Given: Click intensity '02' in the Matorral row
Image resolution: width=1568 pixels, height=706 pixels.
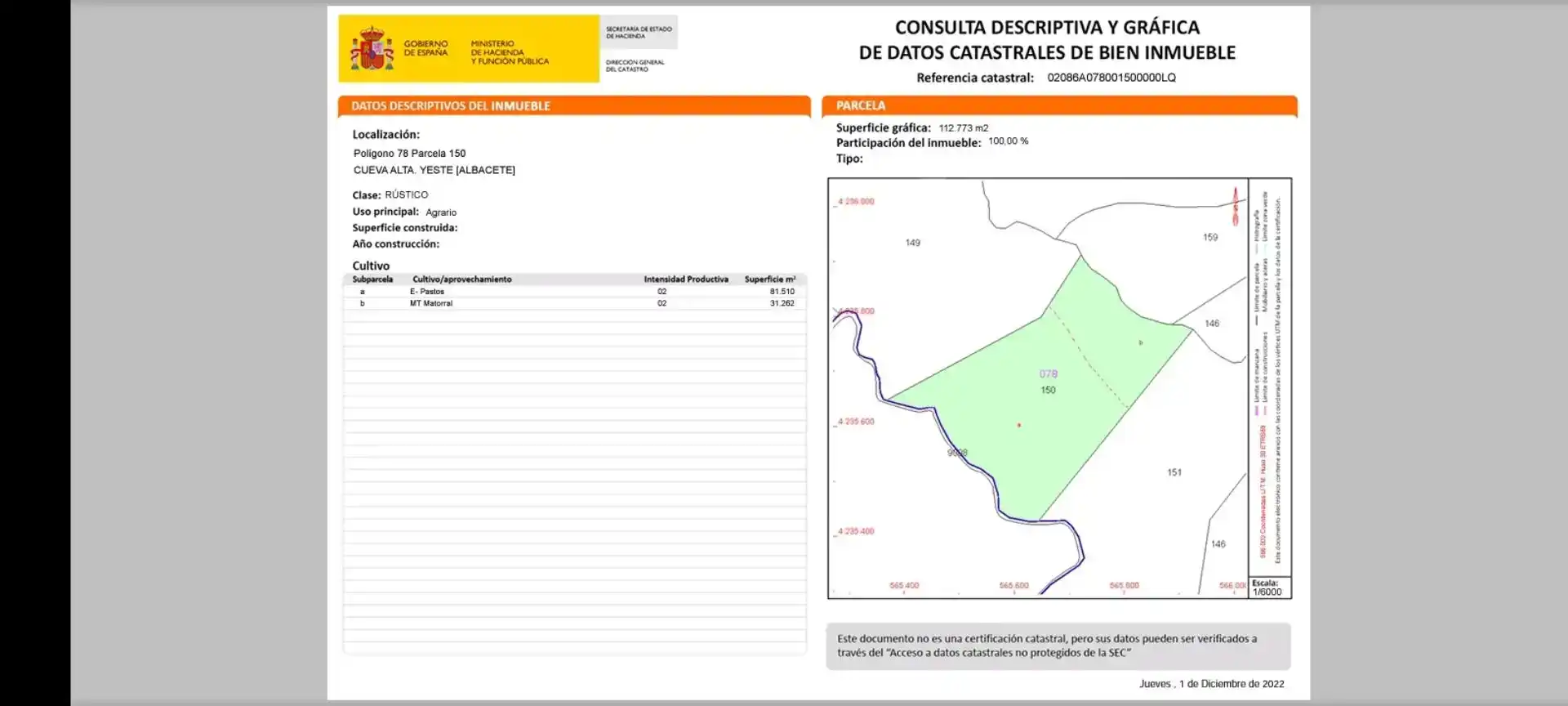Looking at the screenshot, I should pyautogui.click(x=662, y=303).
